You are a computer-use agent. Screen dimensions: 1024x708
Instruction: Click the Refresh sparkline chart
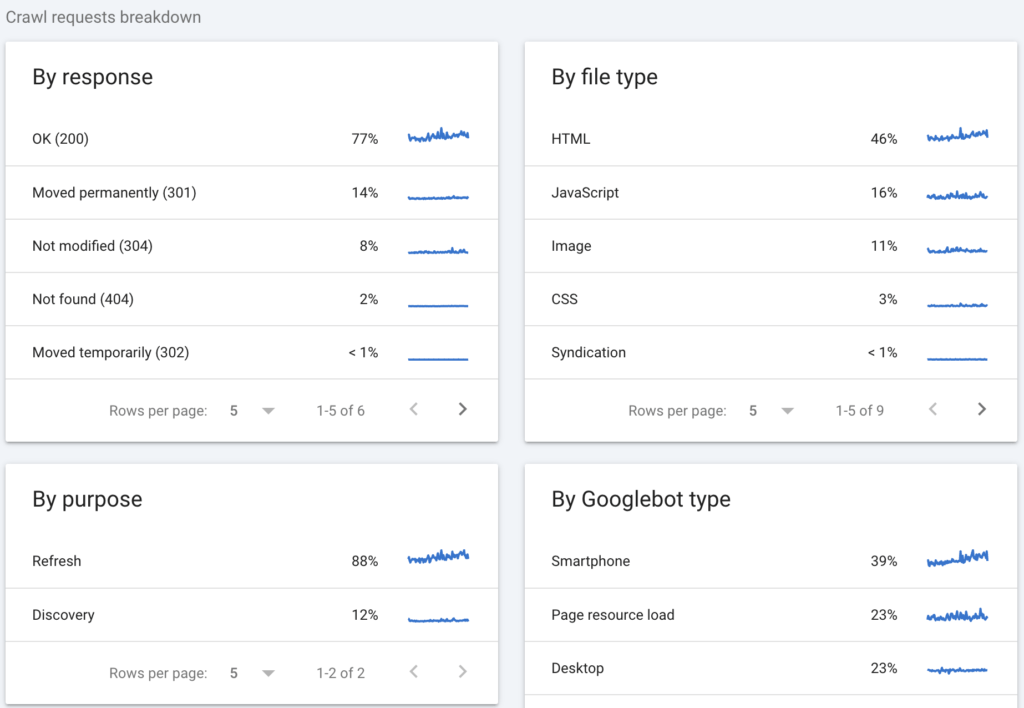tap(438, 558)
